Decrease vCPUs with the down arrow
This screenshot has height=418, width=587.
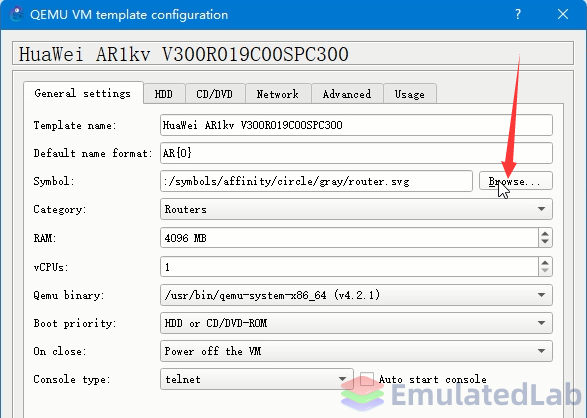click(x=545, y=271)
